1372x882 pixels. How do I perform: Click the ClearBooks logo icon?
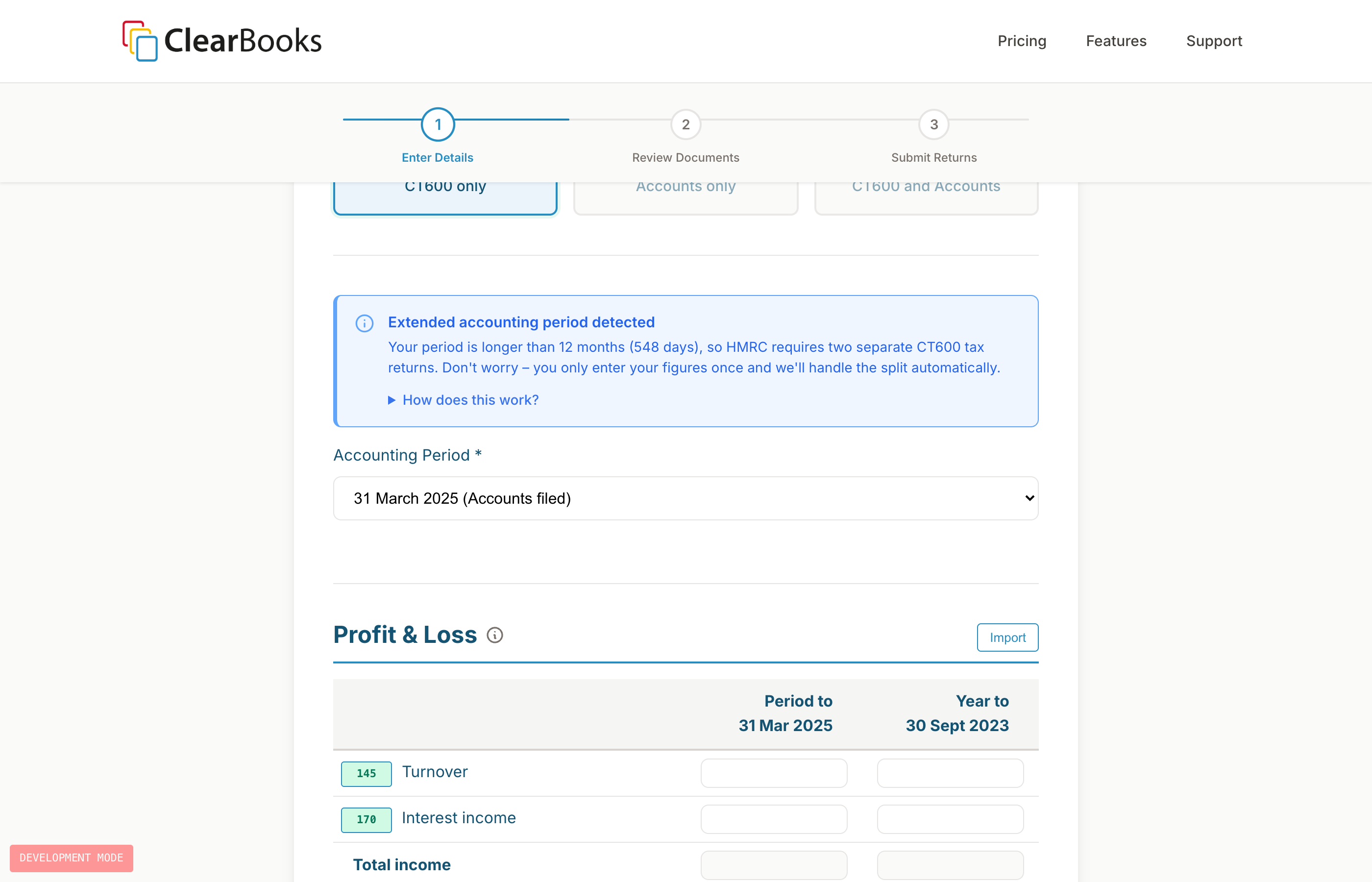click(x=140, y=41)
